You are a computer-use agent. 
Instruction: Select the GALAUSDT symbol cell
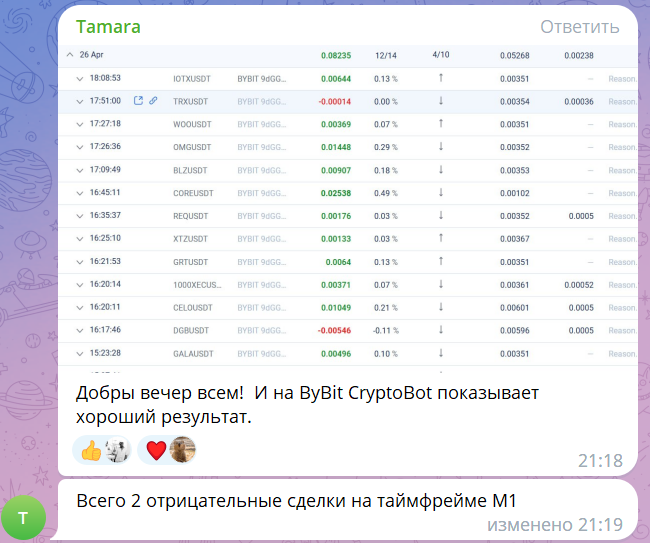(x=193, y=354)
